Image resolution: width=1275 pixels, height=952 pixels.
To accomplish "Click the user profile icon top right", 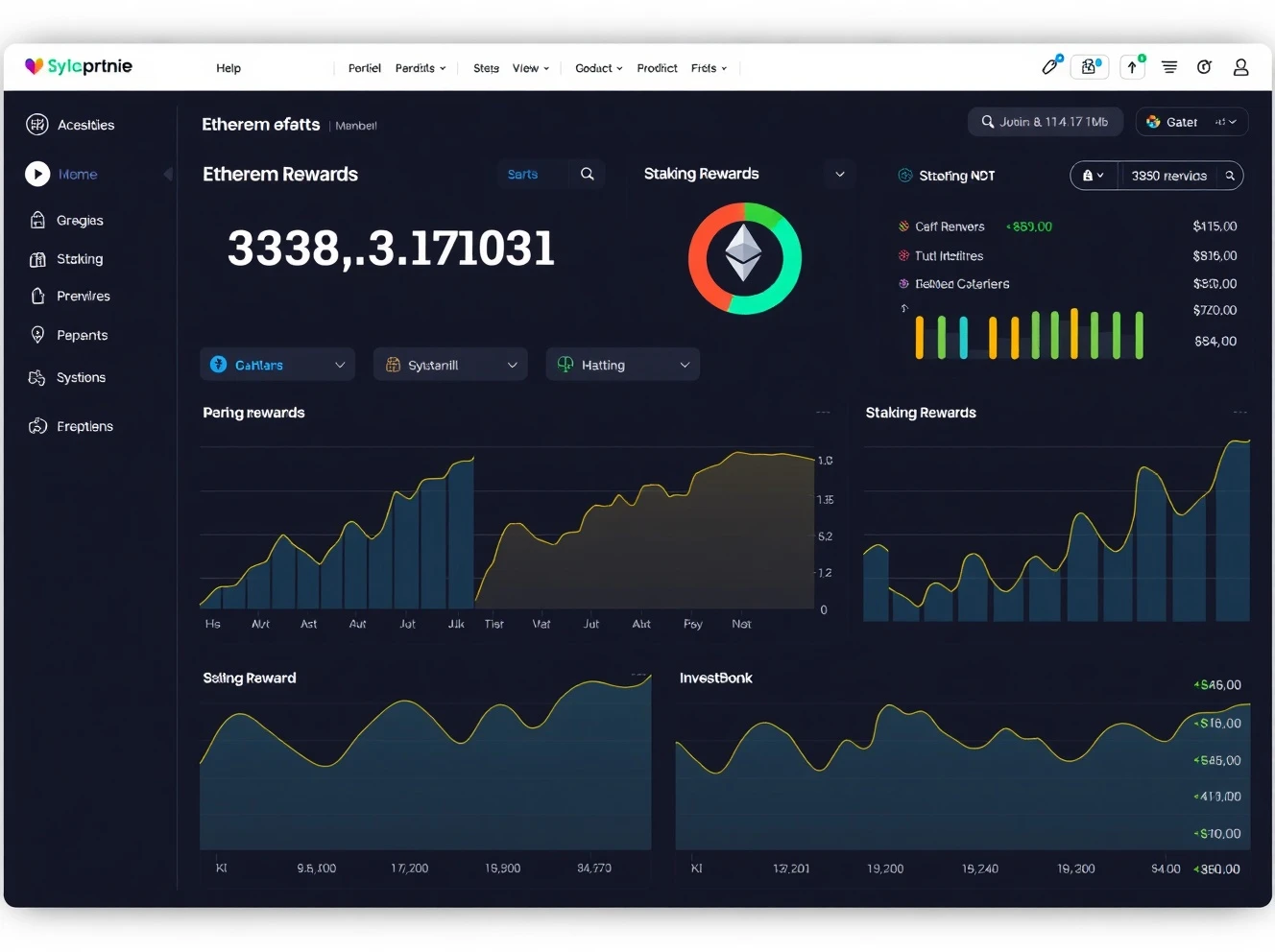I will point(1240,67).
